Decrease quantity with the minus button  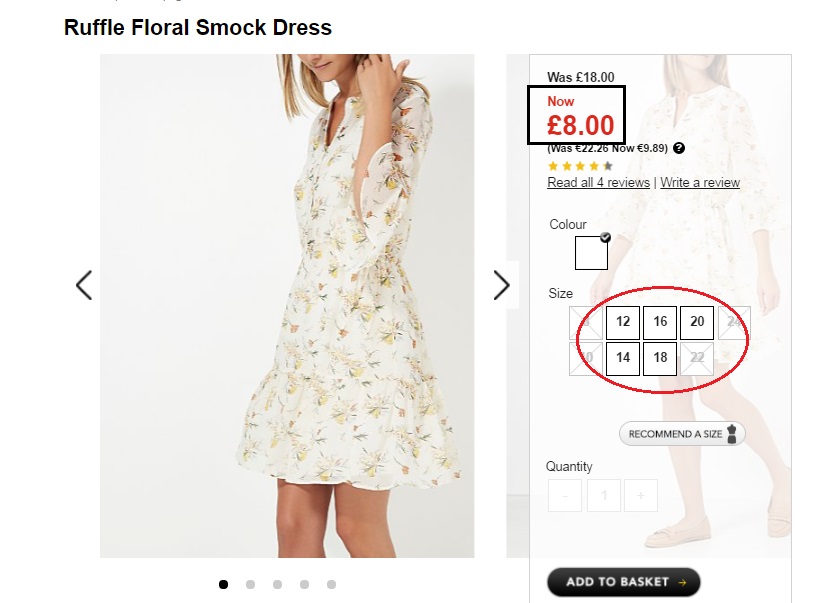pyautogui.click(x=565, y=495)
